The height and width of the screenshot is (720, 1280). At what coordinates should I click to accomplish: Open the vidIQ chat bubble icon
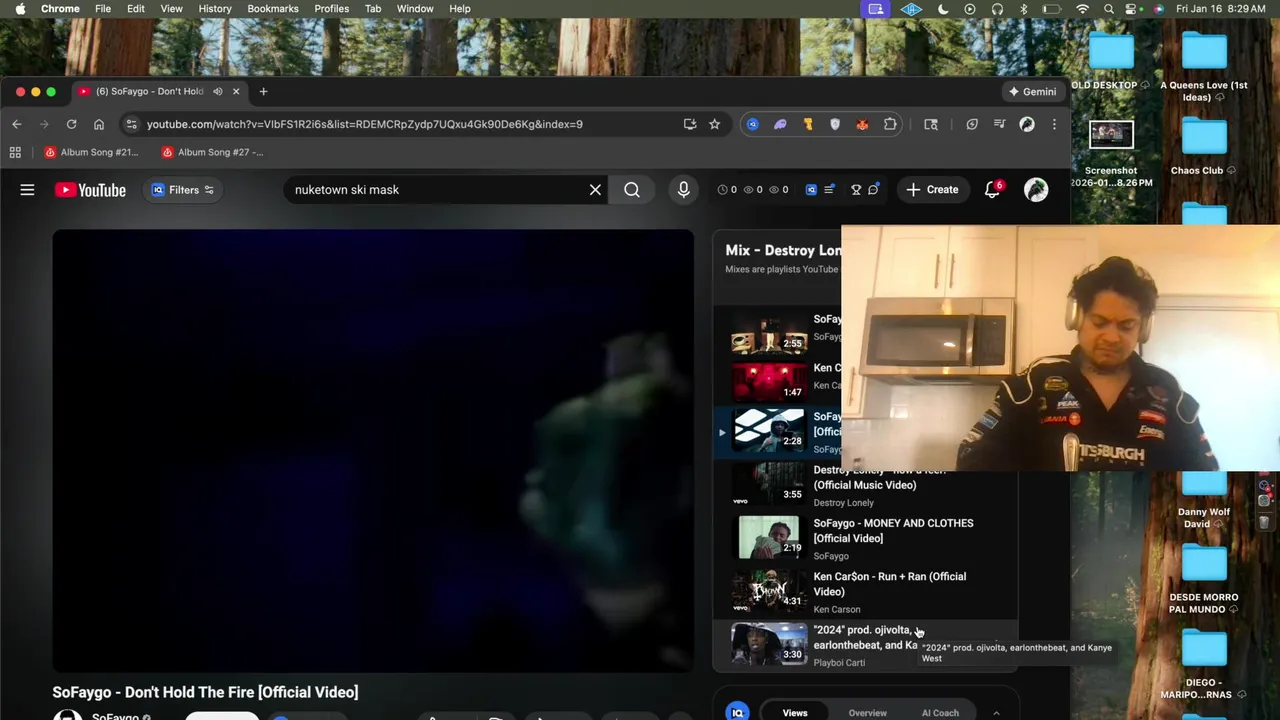click(873, 190)
